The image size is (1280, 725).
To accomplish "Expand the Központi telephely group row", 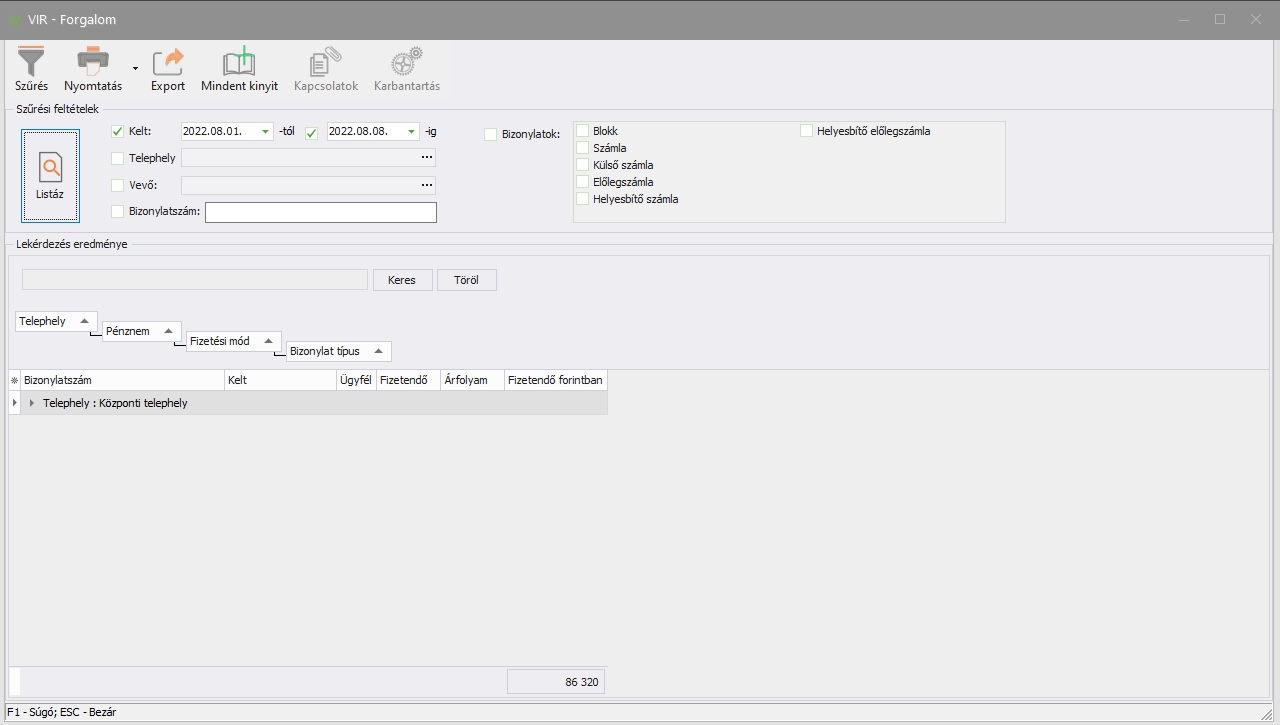I will tap(32, 403).
